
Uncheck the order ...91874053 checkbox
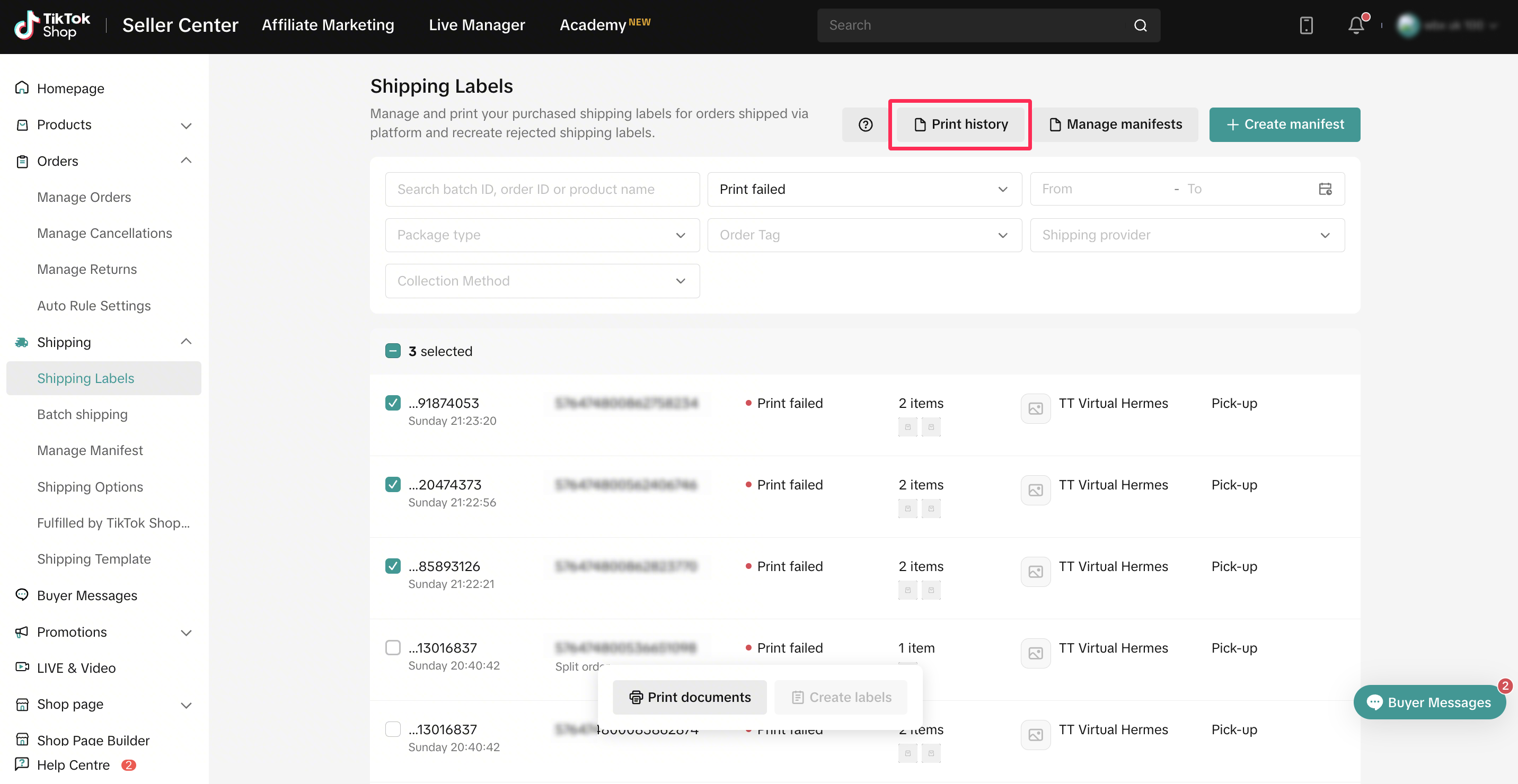392,403
